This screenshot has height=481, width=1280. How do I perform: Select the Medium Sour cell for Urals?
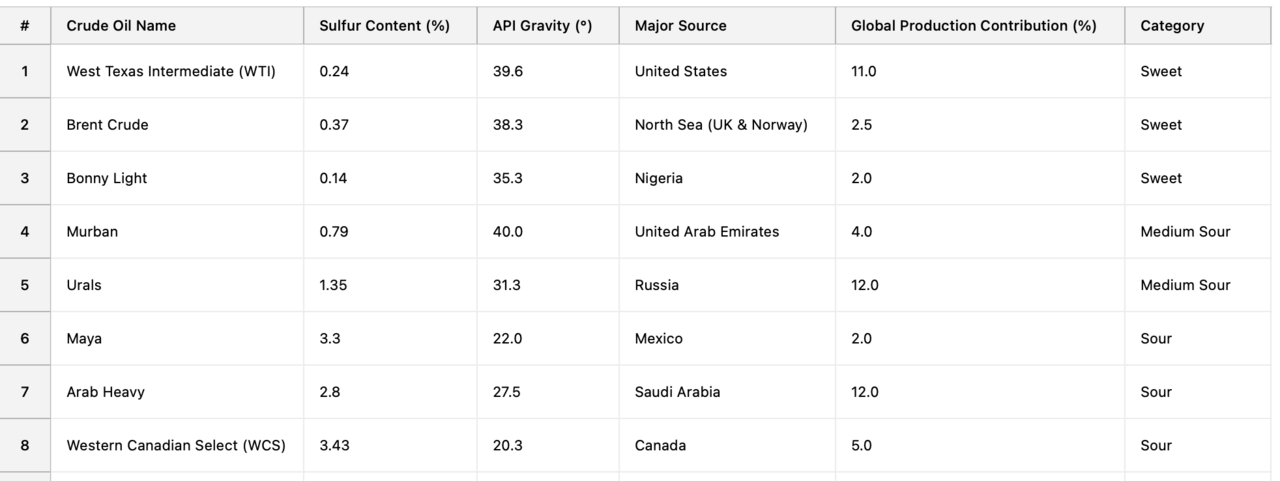point(1185,285)
